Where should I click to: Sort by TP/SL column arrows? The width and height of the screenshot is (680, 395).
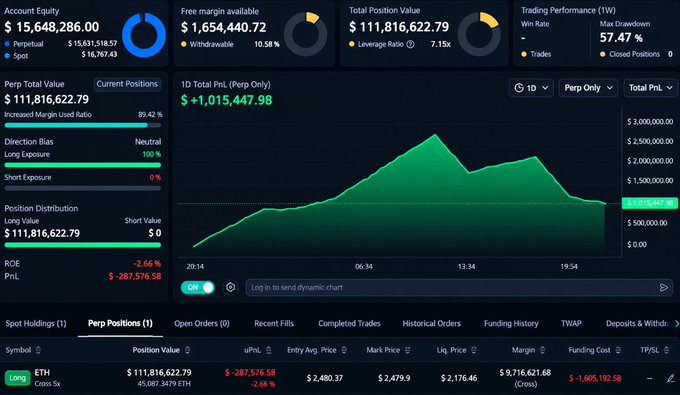(x=666, y=350)
